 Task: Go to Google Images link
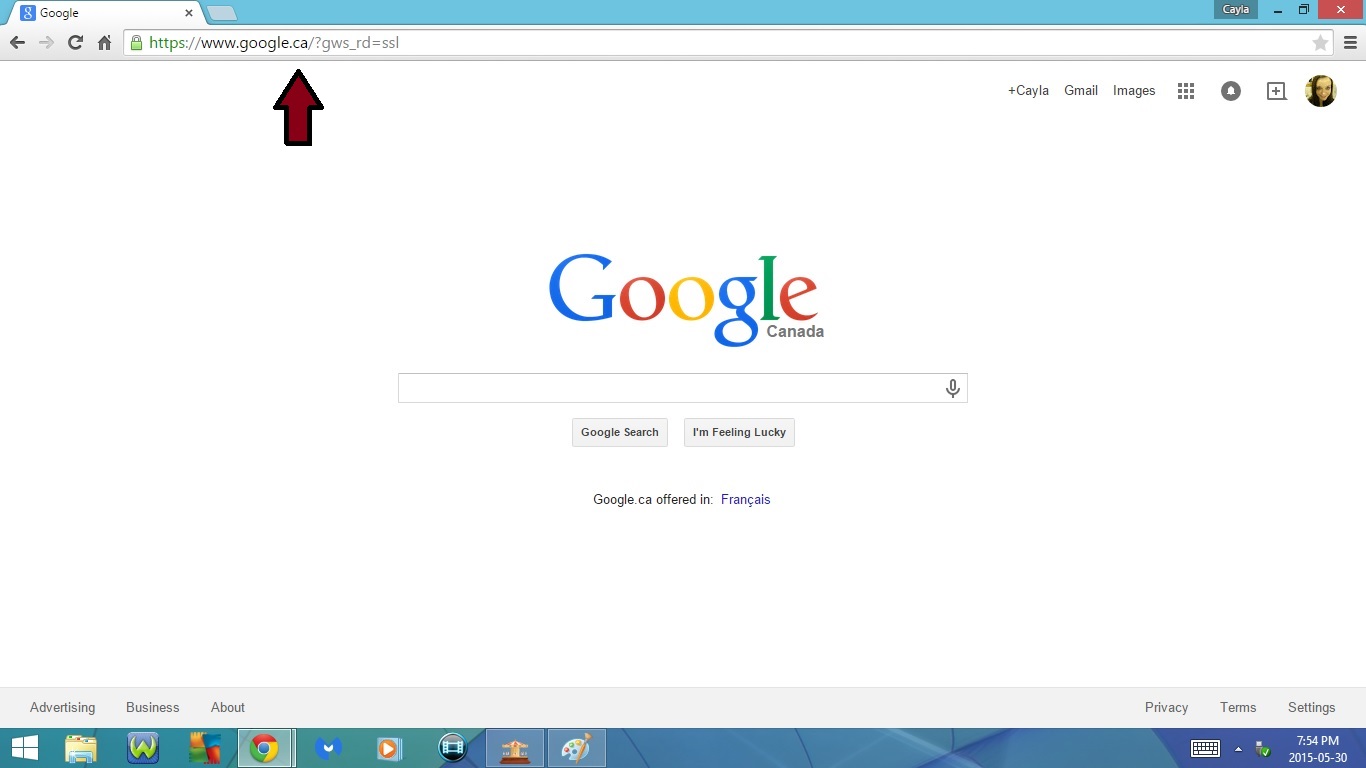(1134, 90)
